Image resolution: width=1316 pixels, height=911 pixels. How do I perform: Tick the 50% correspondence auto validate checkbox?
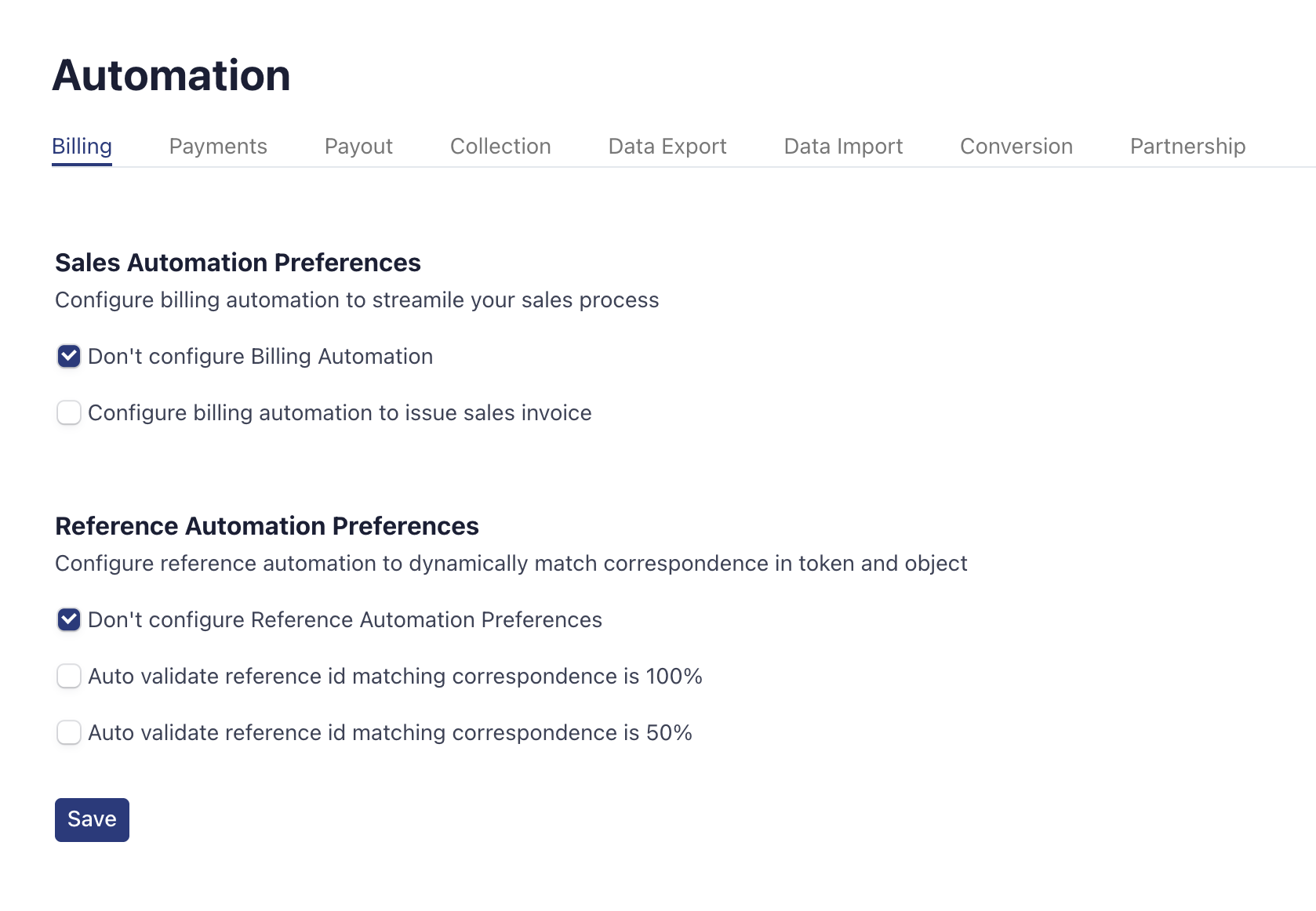[69, 733]
